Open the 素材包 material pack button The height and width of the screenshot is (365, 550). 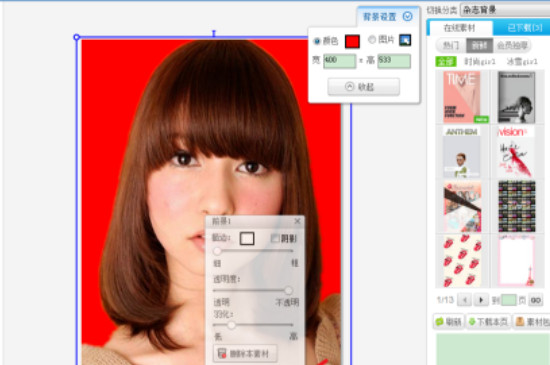click(x=531, y=322)
